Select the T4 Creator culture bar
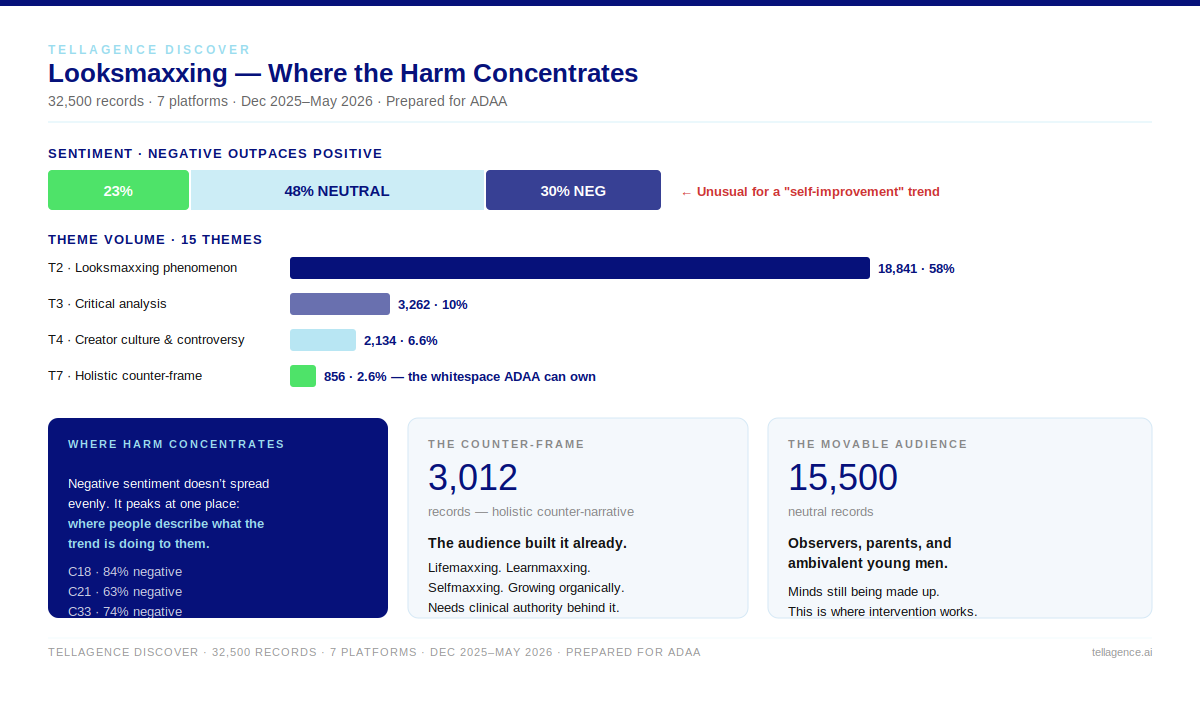 click(x=323, y=340)
